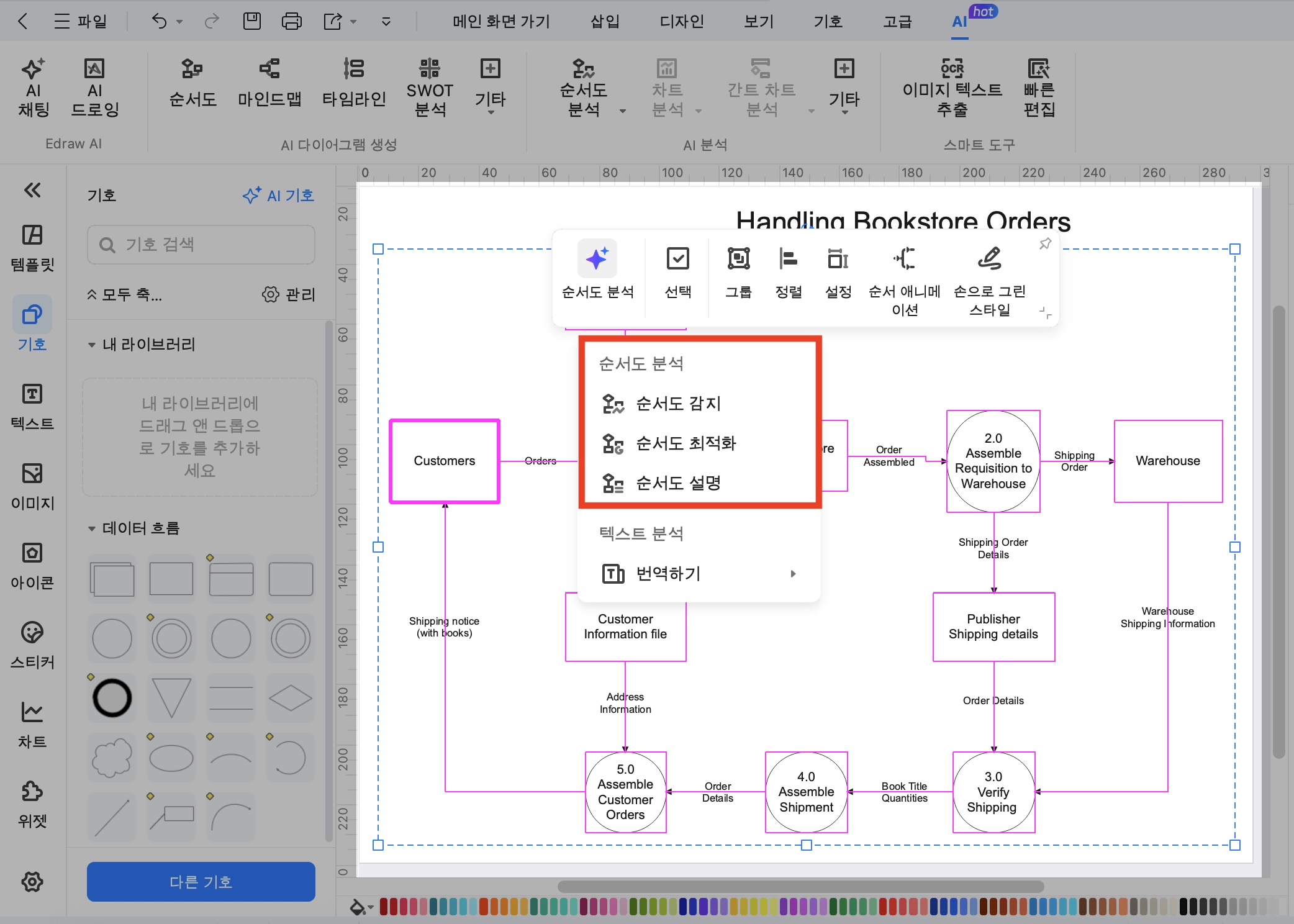Click the AI 기호 link
The width and height of the screenshot is (1294, 924).
coord(278,196)
